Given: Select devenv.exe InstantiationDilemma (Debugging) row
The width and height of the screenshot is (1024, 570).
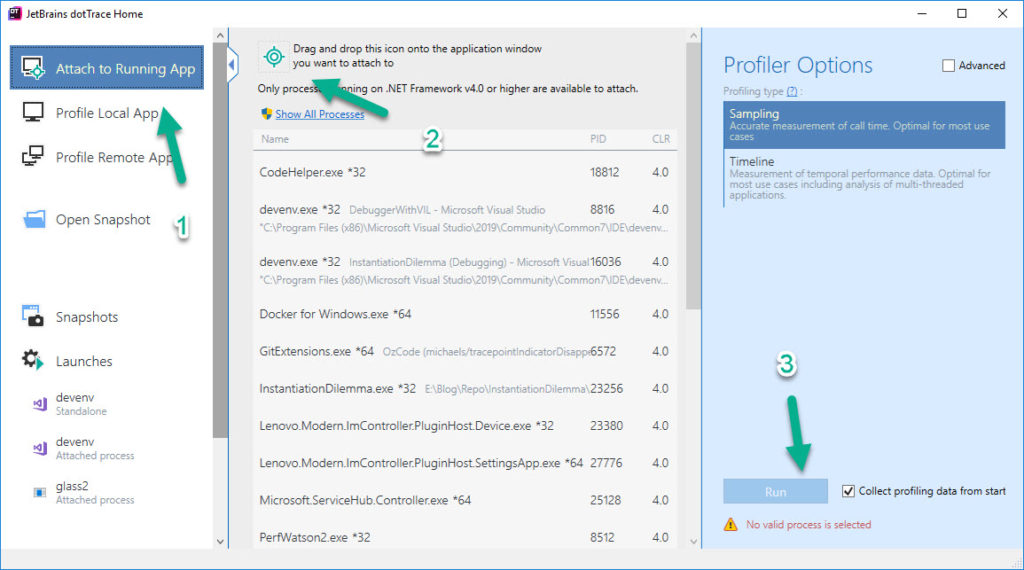Looking at the screenshot, I should point(465,270).
